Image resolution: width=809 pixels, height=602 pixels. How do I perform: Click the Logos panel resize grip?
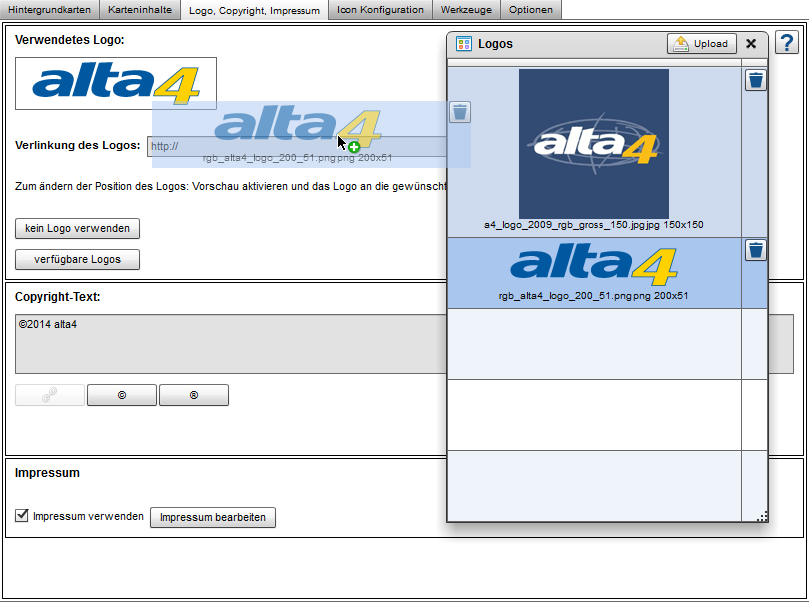pos(762,516)
